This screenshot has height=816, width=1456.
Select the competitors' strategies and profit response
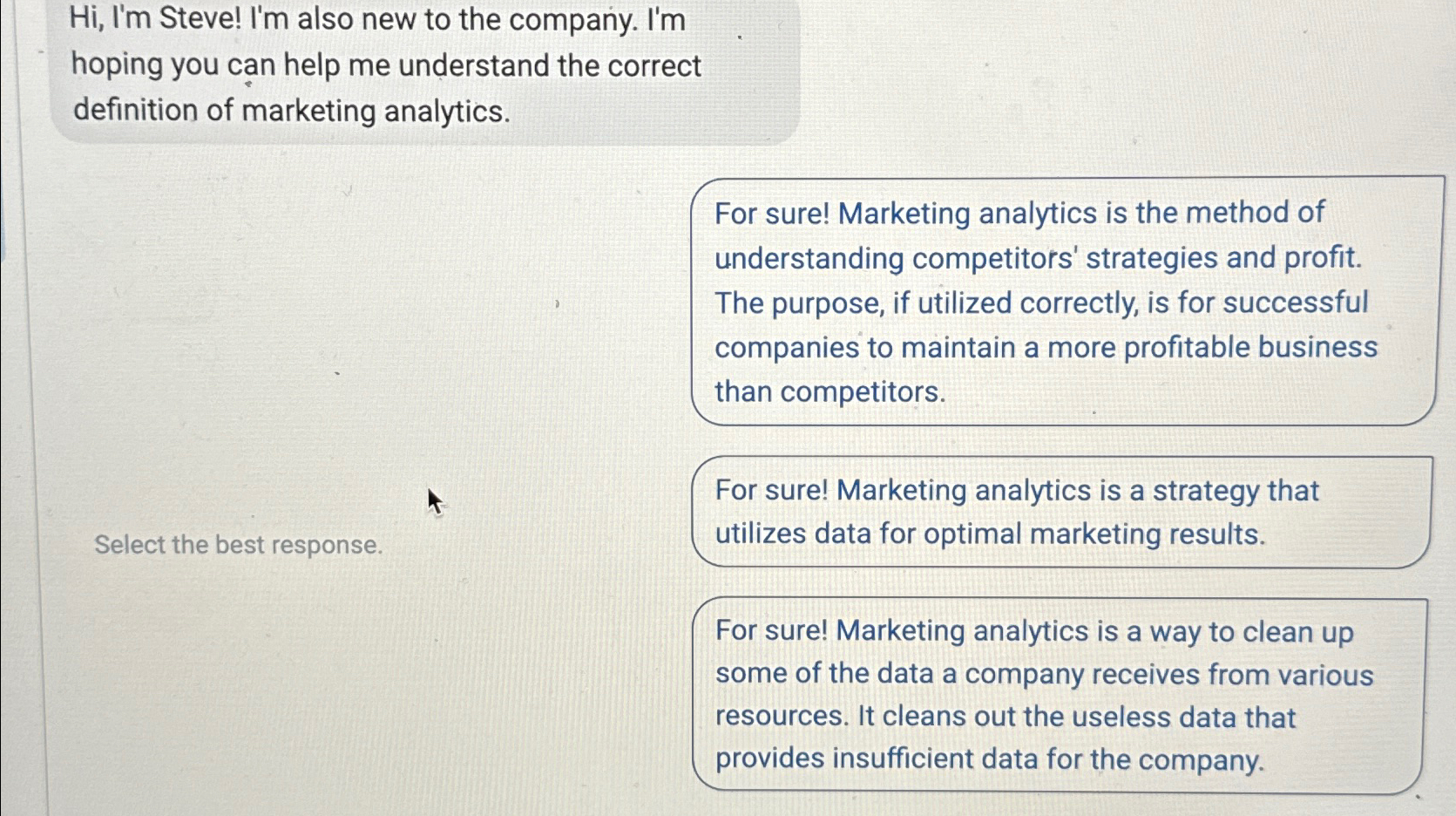[x=1063, y=301]
